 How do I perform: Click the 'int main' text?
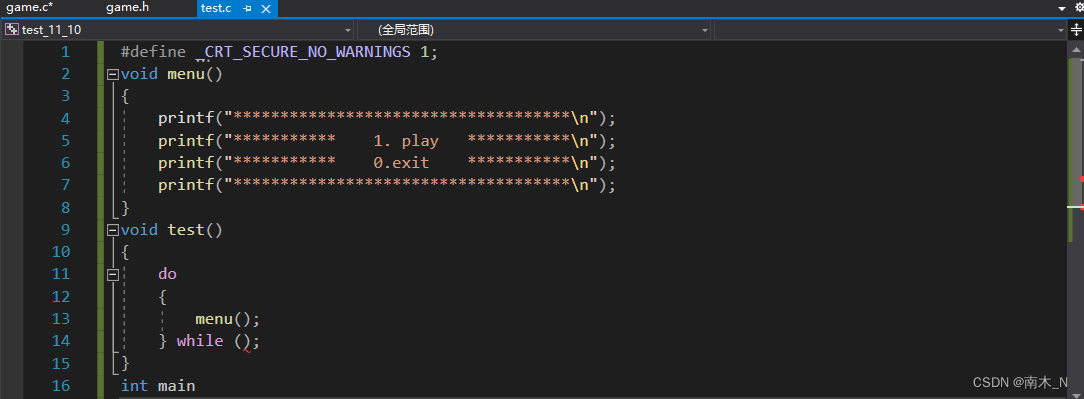(x=158, y=385)
